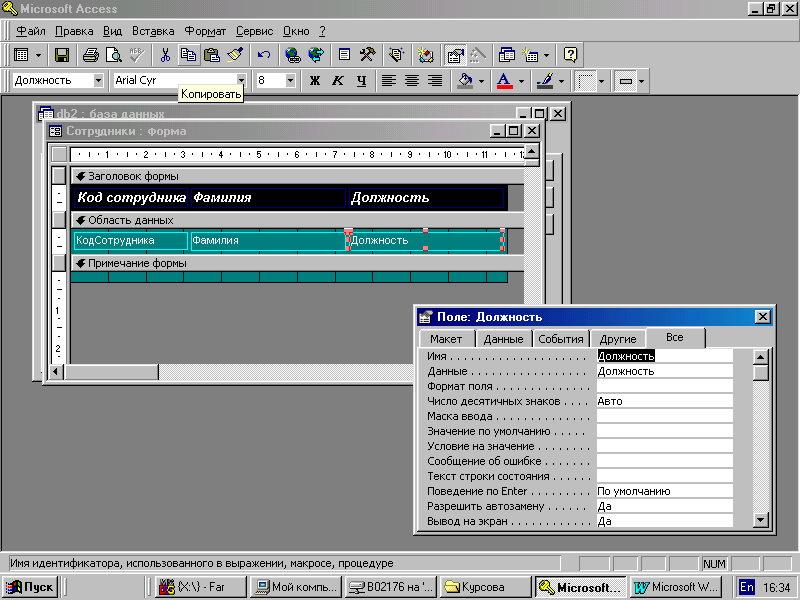Click the Save diskette icon
This screenshot has width=800, height=600.
pos(62,55)
